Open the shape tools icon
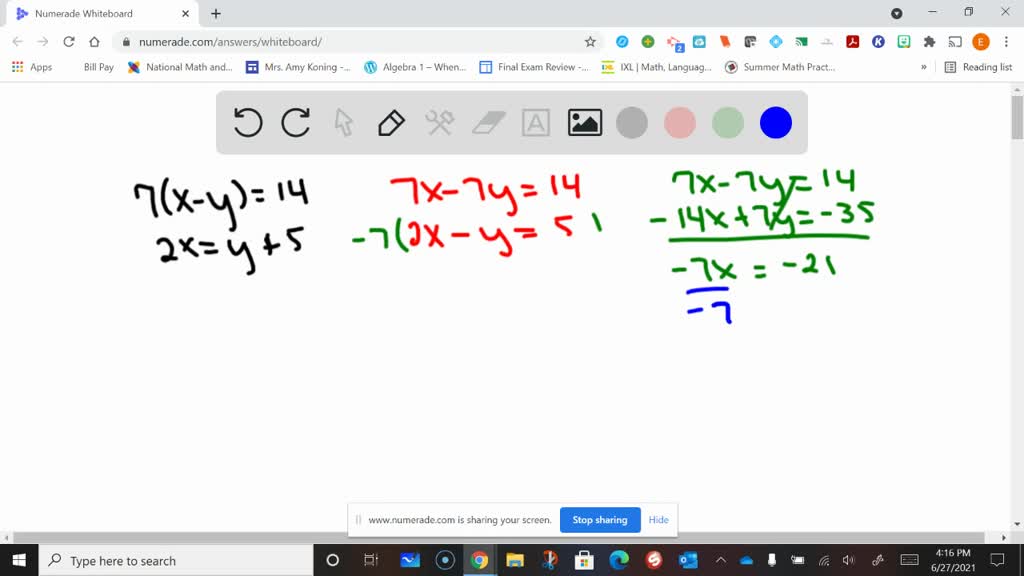Viewport: 1024px width, 576px height. click(x=439, y=122)
